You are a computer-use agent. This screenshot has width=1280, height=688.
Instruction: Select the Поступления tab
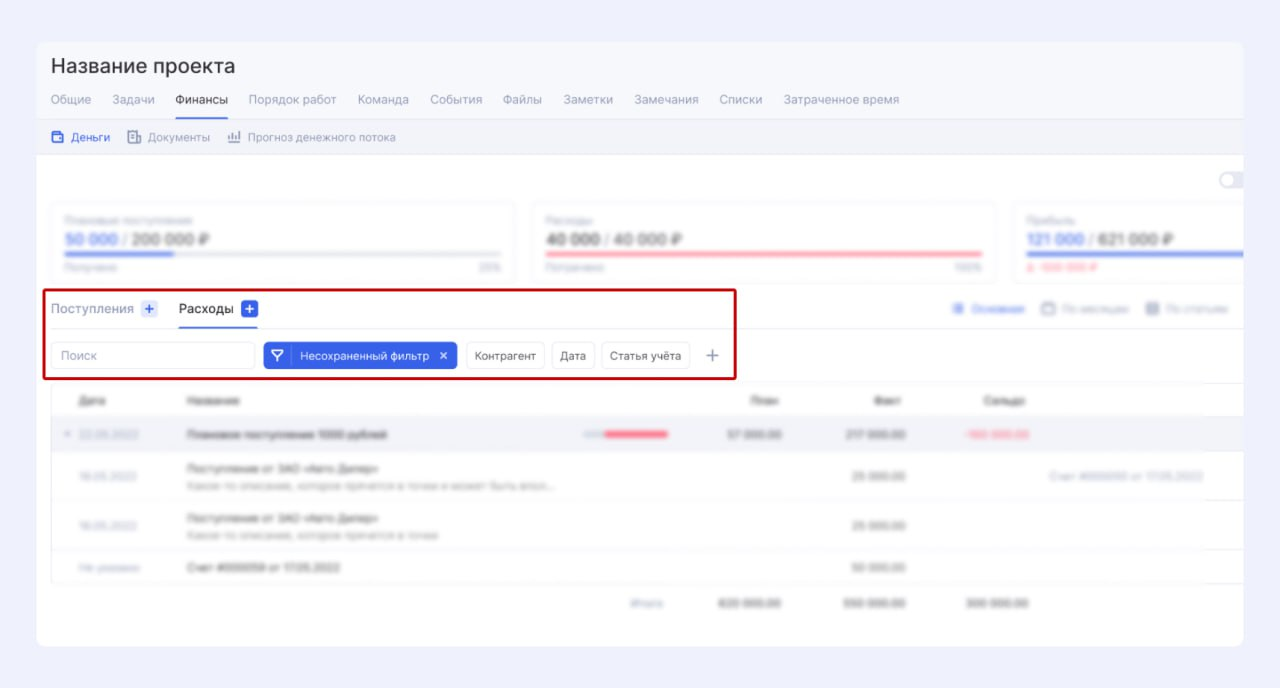coord(92,309)
